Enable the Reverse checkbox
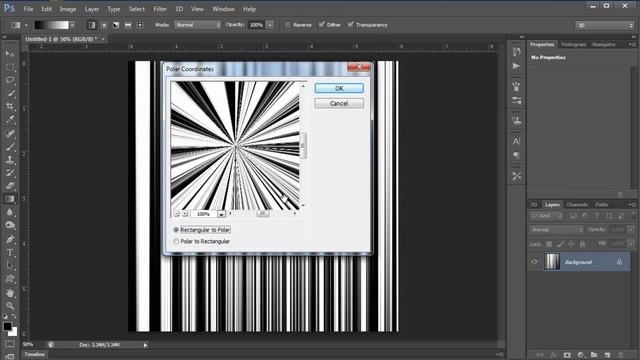Viewport: 640px width, 360px height. (287, 25)
